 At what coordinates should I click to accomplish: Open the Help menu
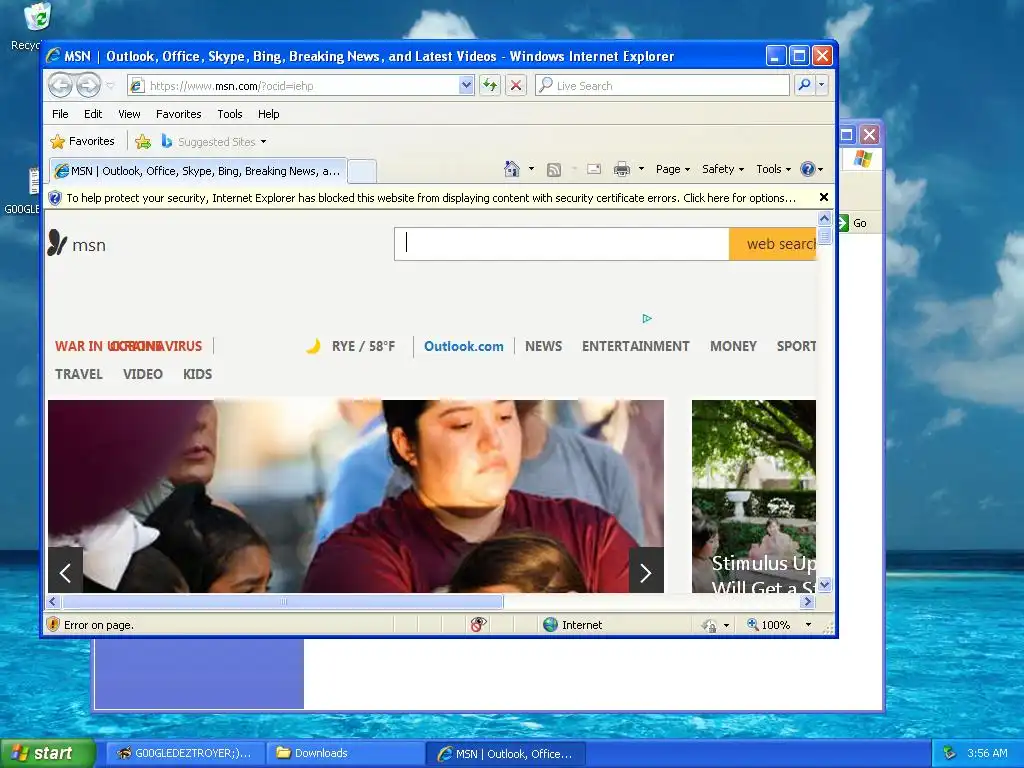[x=268, y=114]
